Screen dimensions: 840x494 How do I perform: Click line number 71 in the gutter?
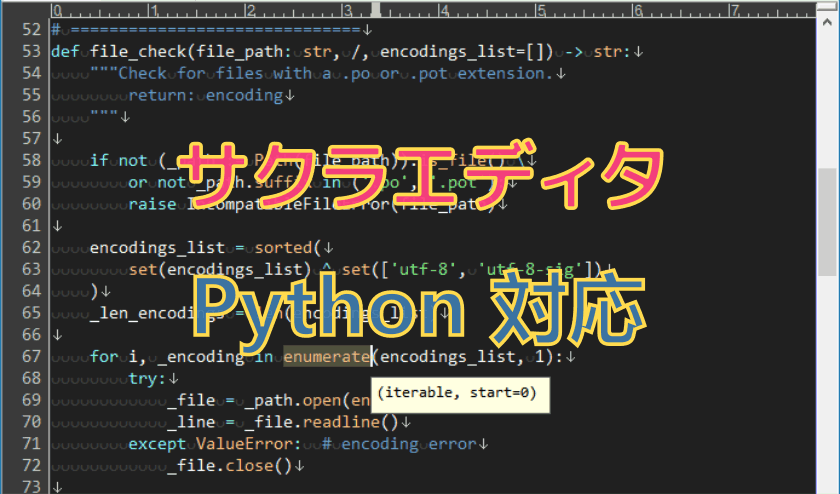32,444
